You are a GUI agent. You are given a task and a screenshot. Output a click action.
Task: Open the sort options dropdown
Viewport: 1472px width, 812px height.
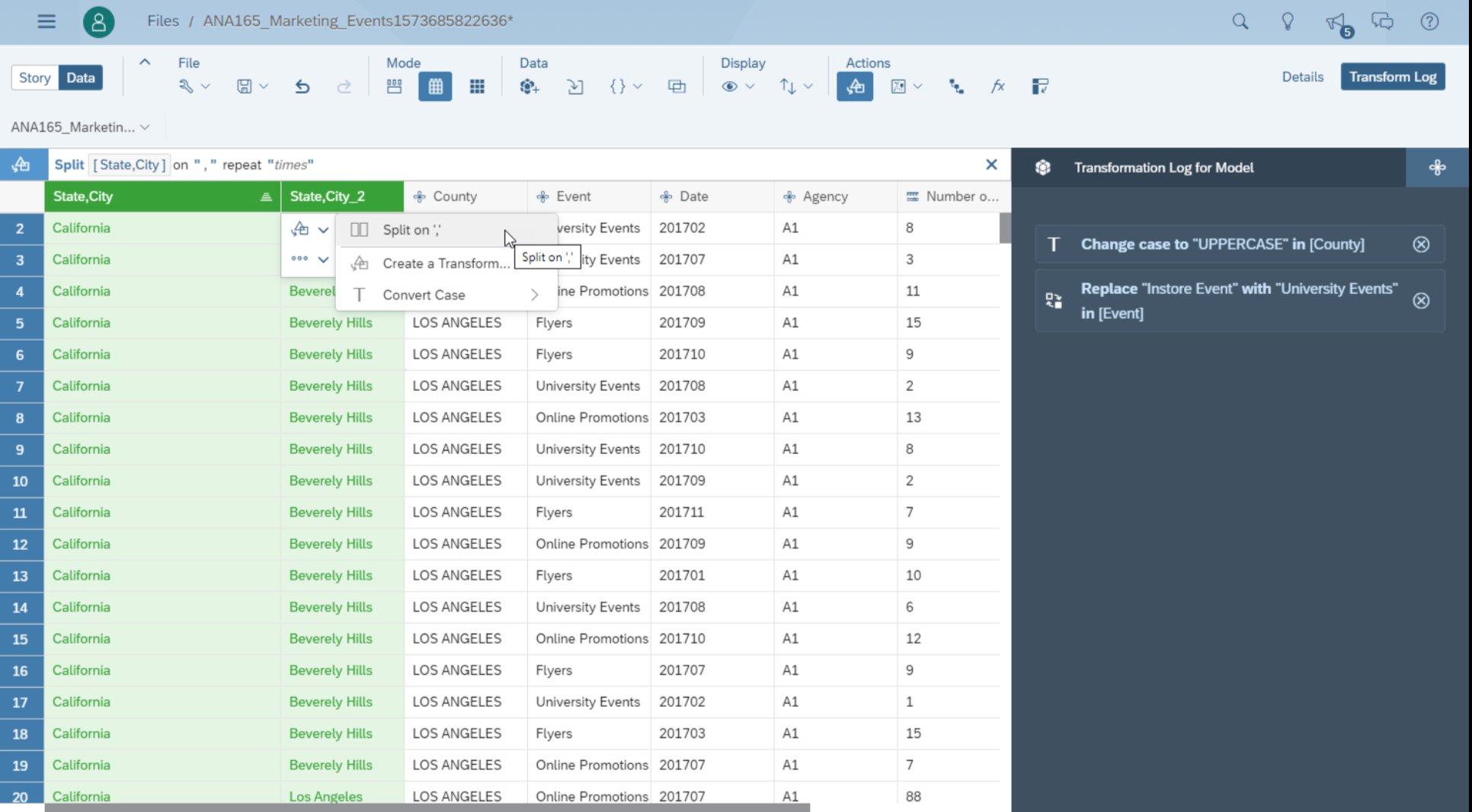point(796,86)
